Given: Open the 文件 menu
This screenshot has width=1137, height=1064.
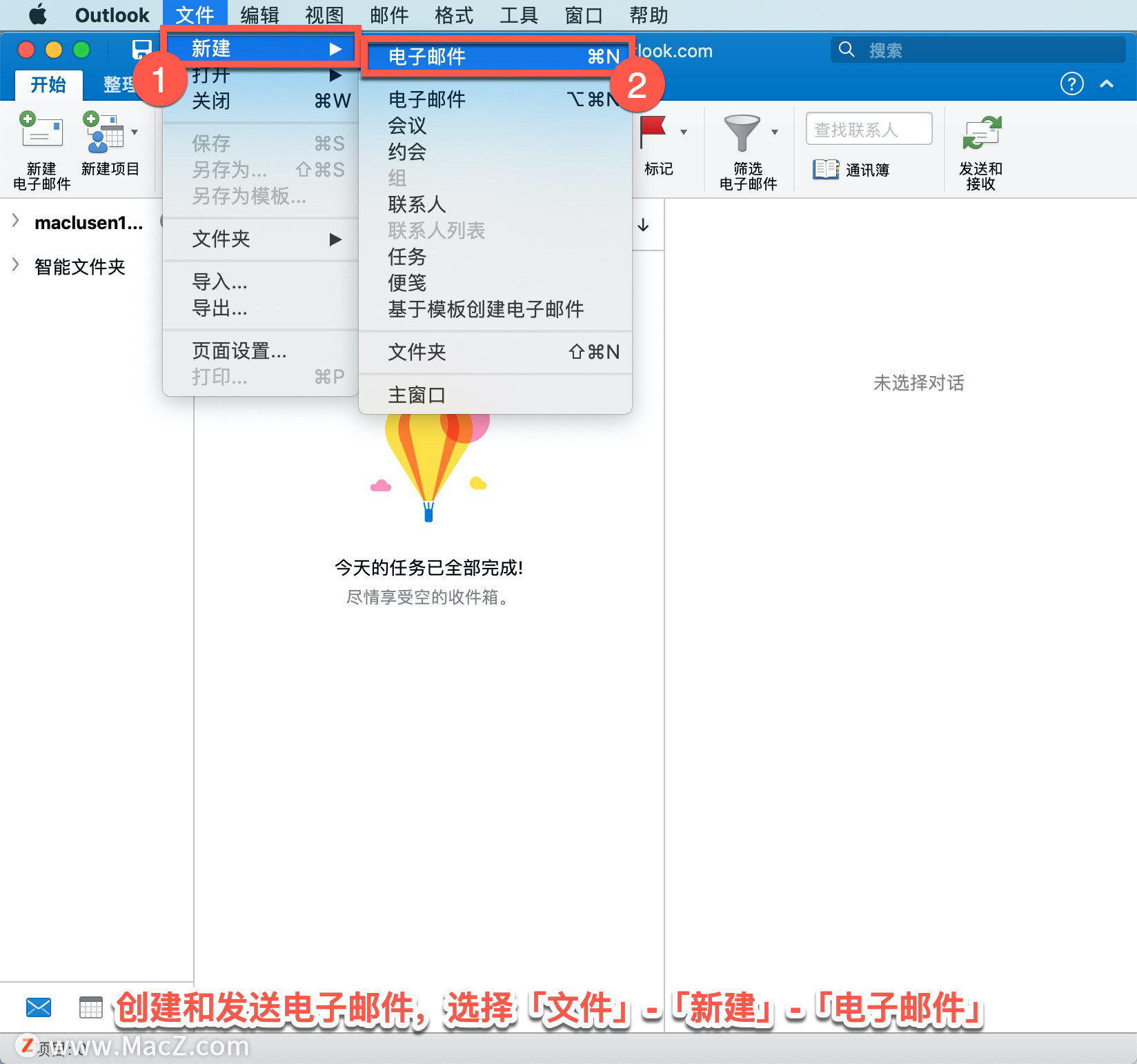Looking at the screenshot, I should 195,15.
